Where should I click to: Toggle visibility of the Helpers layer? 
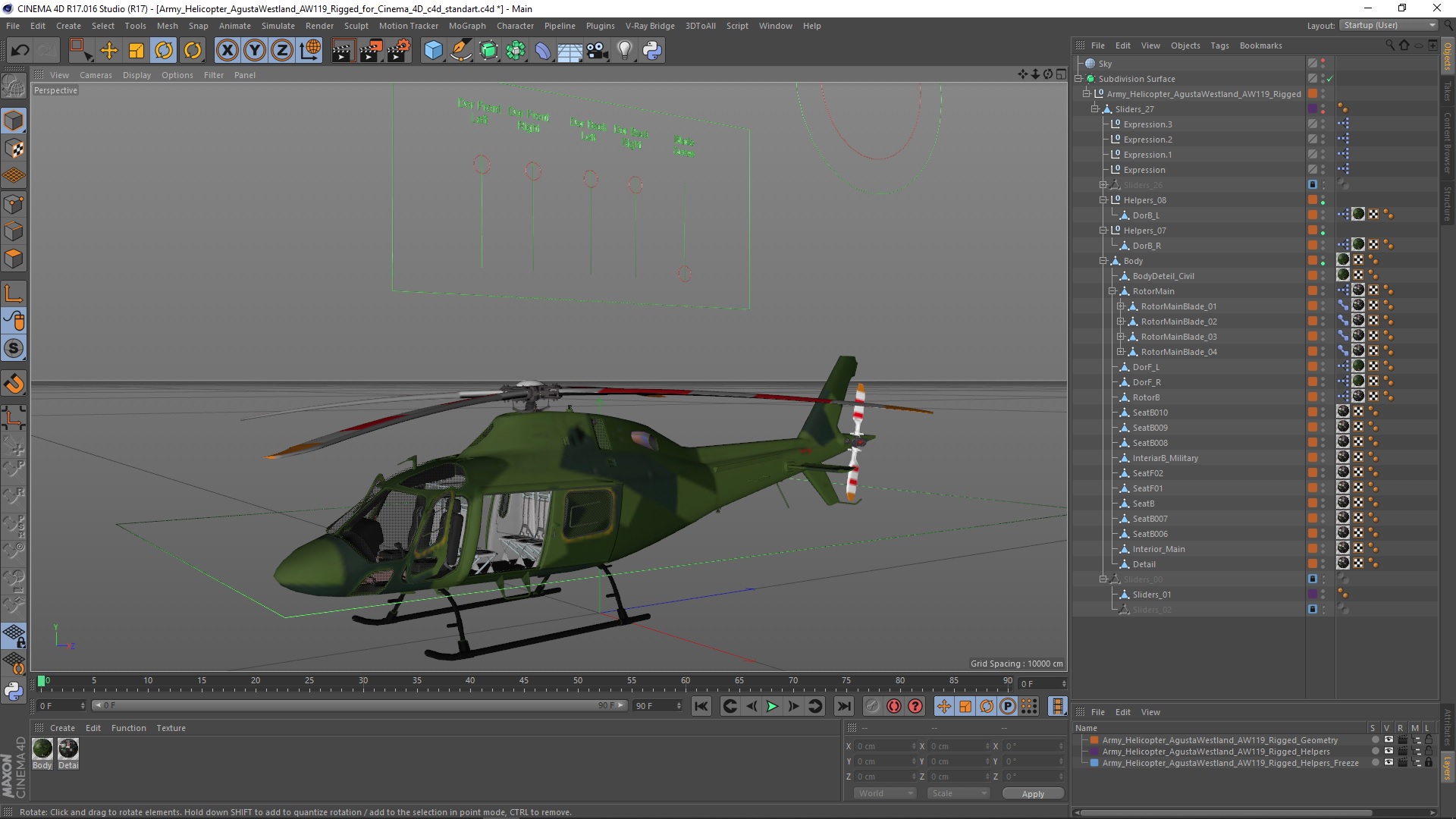pyautogui.click(x=1389, y=752)
